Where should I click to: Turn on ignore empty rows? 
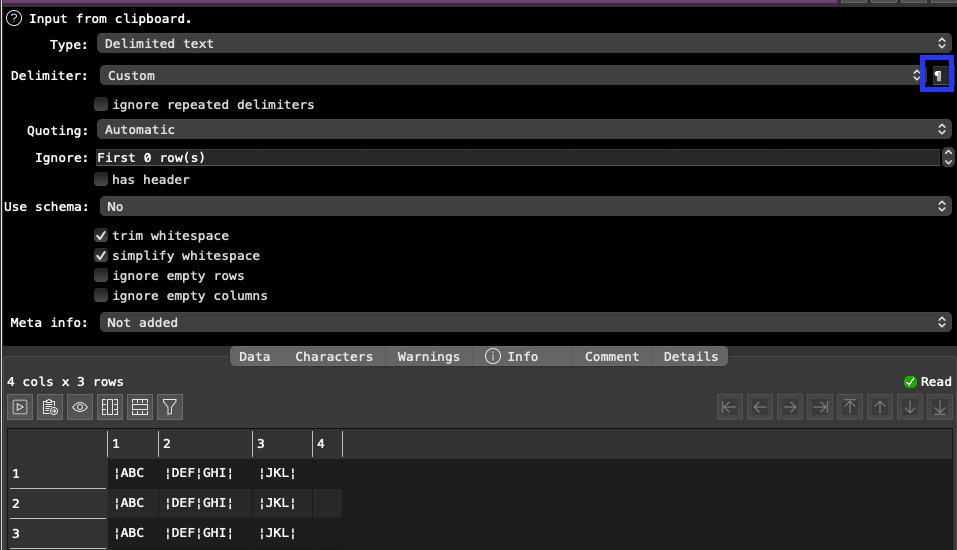coord(101,275)
